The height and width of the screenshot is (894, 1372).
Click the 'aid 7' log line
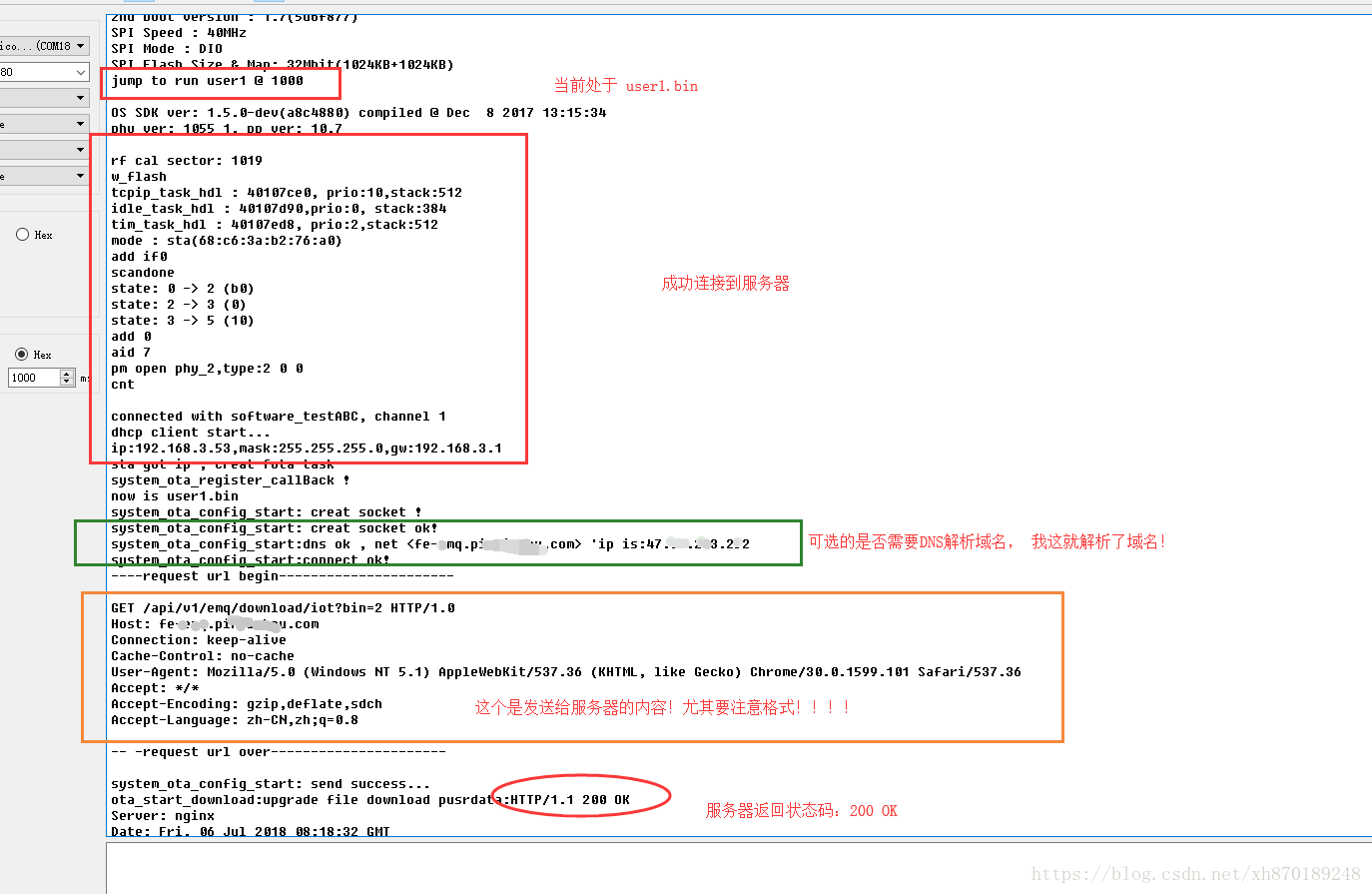pyautogui.click(x=131, y=353)
